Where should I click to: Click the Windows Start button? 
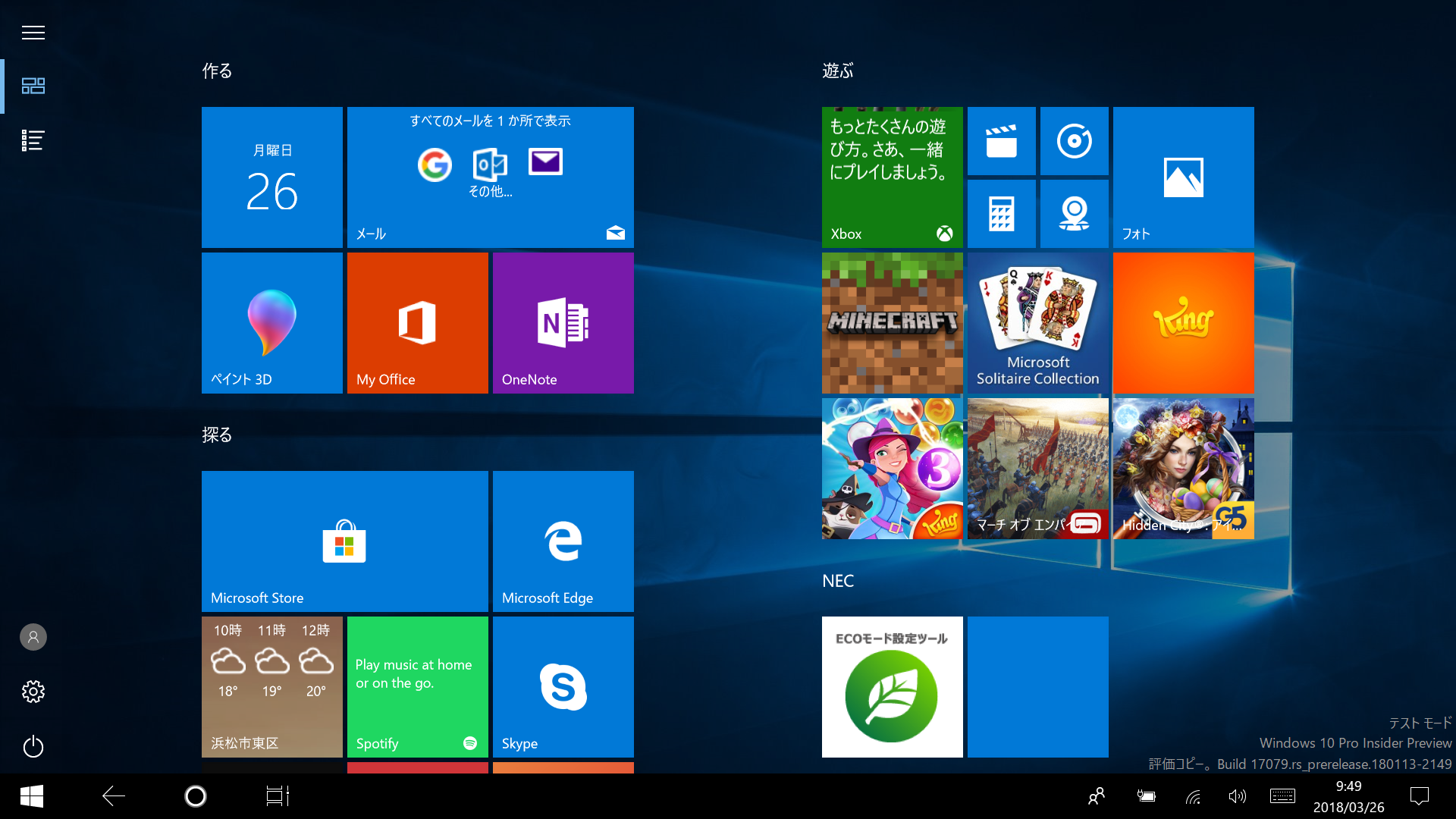coord(32,796)
